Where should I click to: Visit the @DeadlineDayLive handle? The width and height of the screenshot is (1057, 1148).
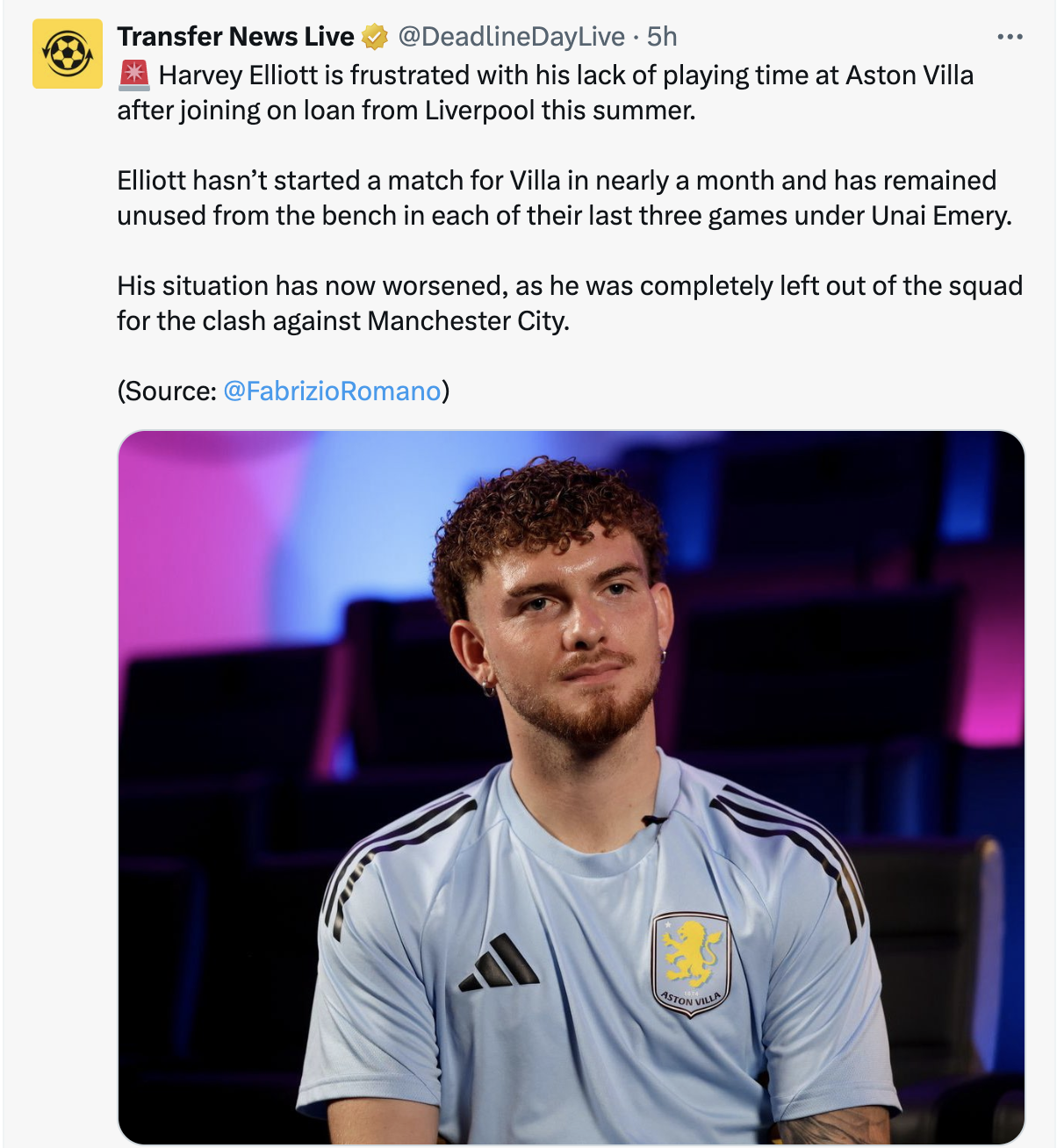click(511, 37)
